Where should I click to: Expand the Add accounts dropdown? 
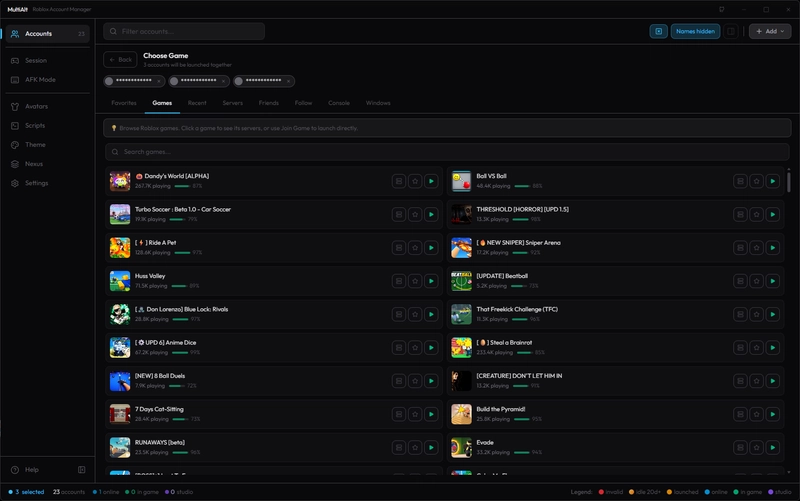[x=770, y=31]
